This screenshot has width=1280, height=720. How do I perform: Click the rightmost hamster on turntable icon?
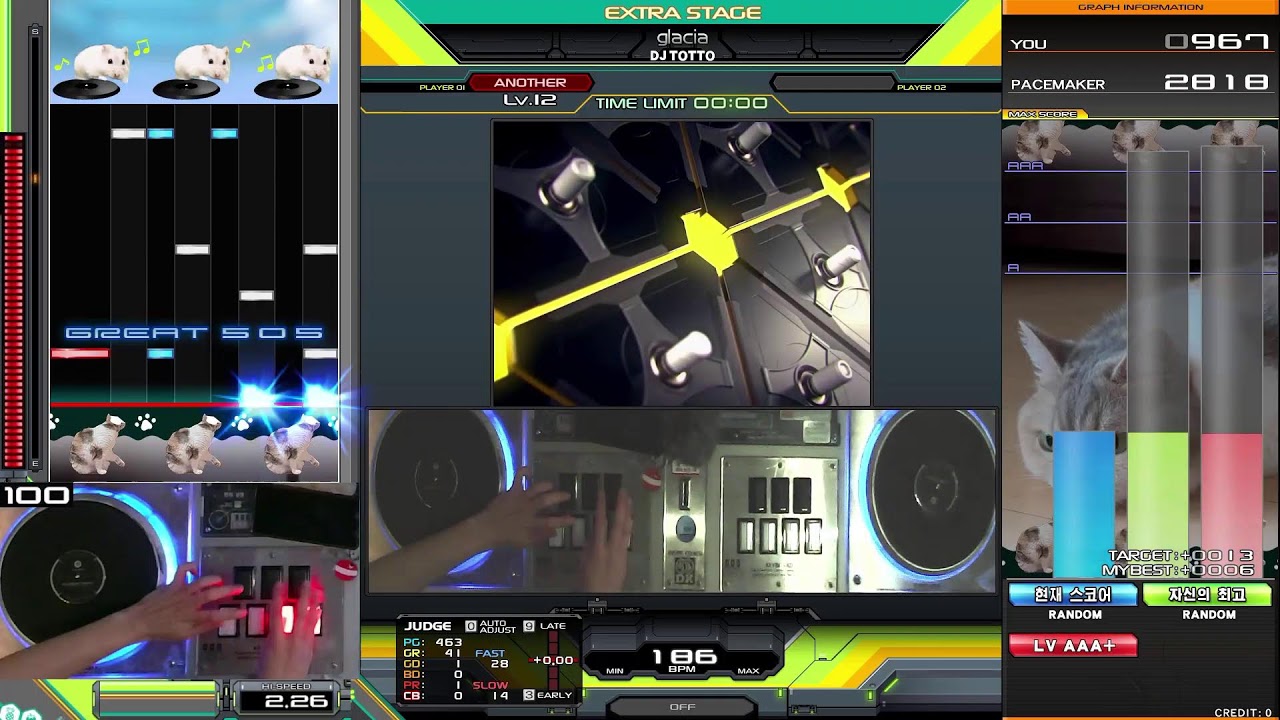292,70
